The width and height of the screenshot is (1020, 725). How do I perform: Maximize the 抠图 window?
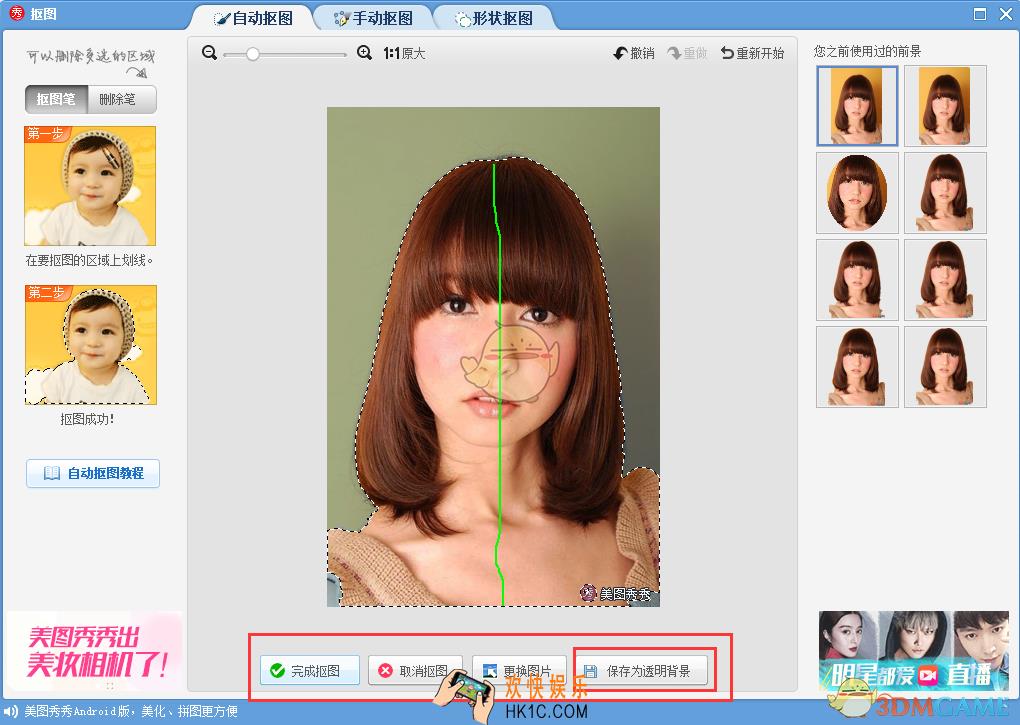pyautogui.click(x=980, y=14)
